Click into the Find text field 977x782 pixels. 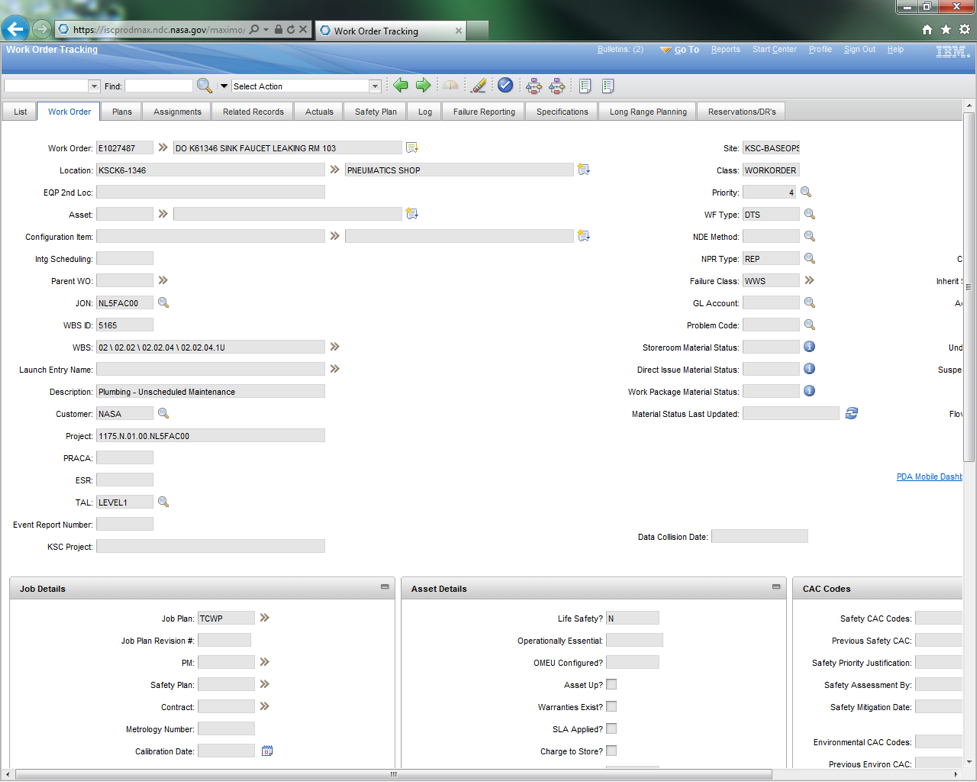point(159,86)
